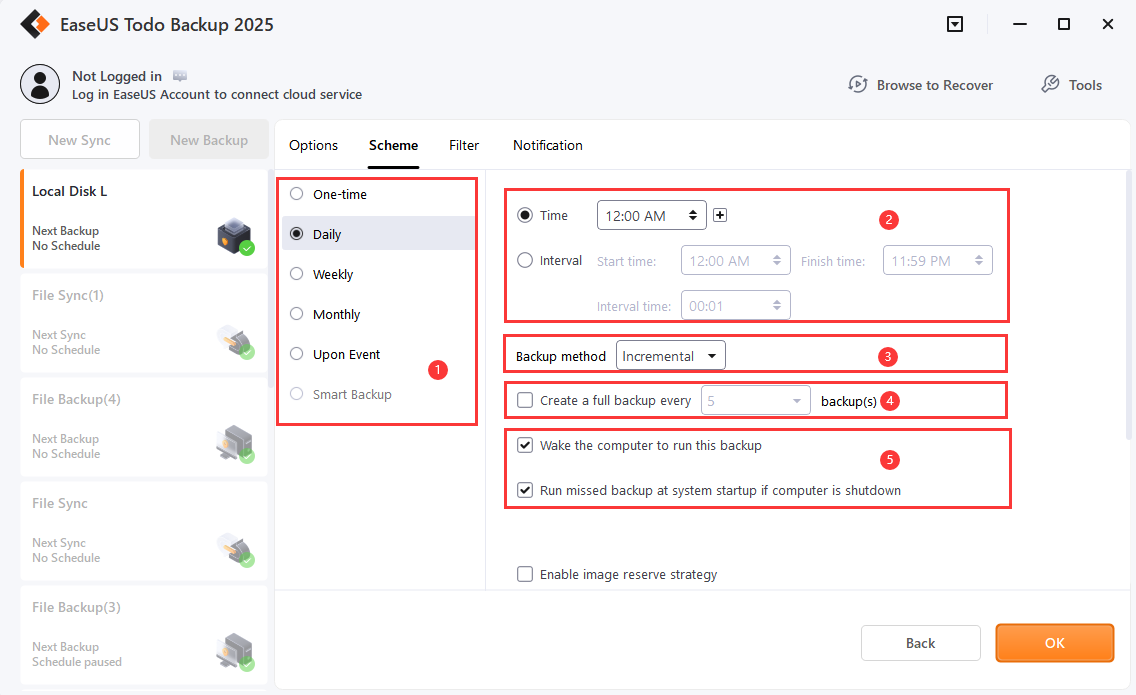Select the Upon Event schedule option
1136x695 pixels.
(296, 354)
